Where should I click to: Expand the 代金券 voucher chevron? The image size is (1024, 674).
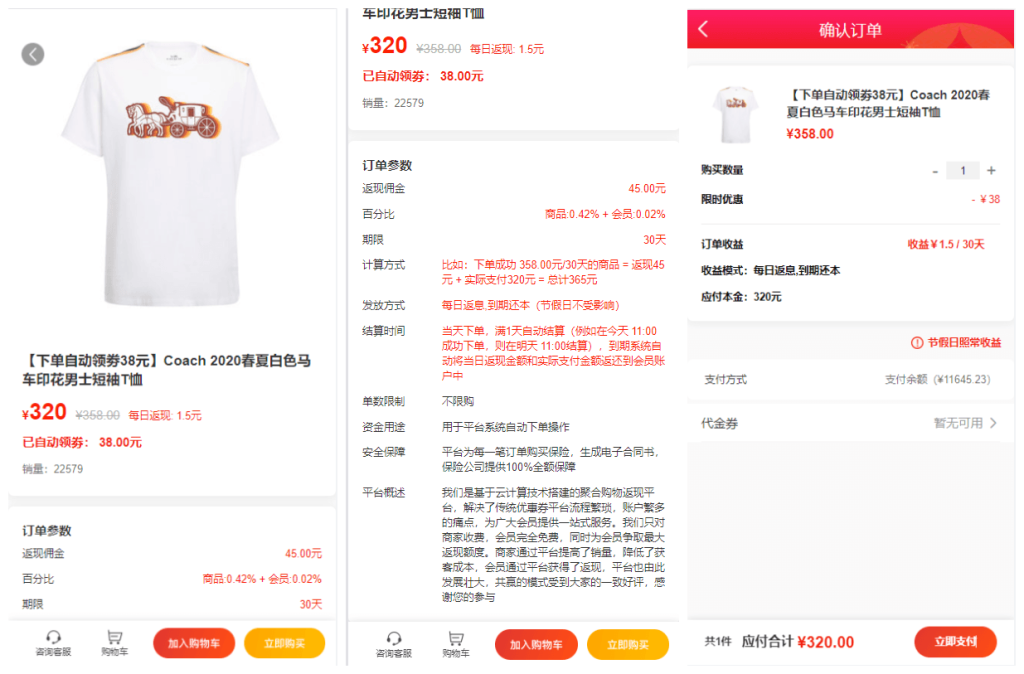coord(993,423)
